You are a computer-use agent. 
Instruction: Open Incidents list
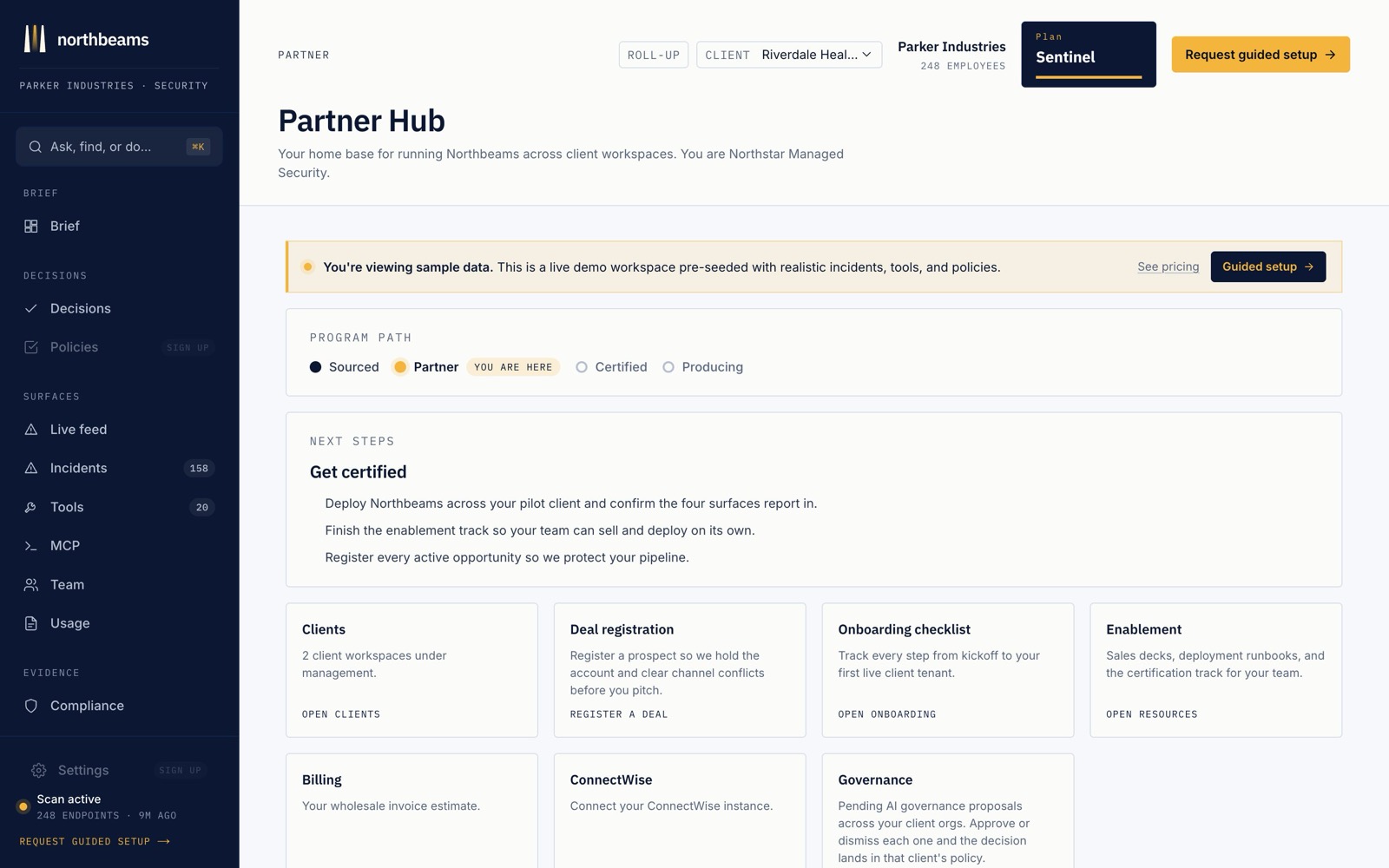coord(119,468)
